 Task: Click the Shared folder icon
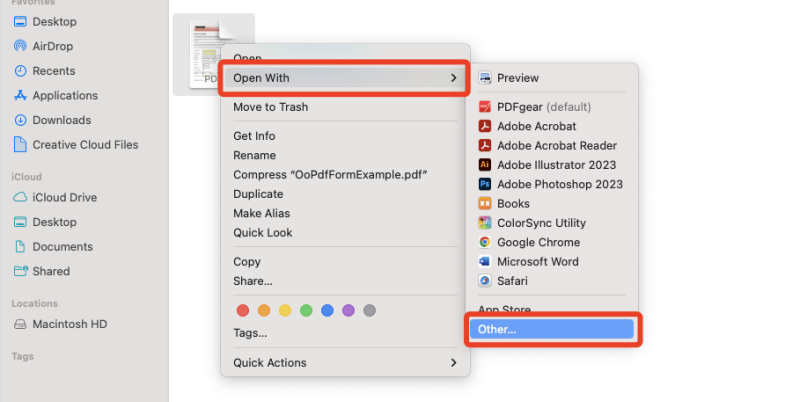coord(20,271)
